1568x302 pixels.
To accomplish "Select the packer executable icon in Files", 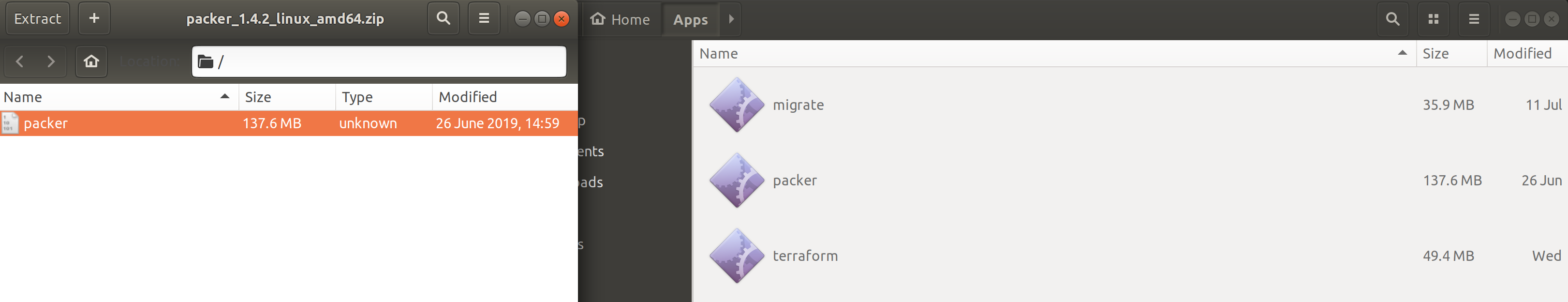I will tap(737, 180).
